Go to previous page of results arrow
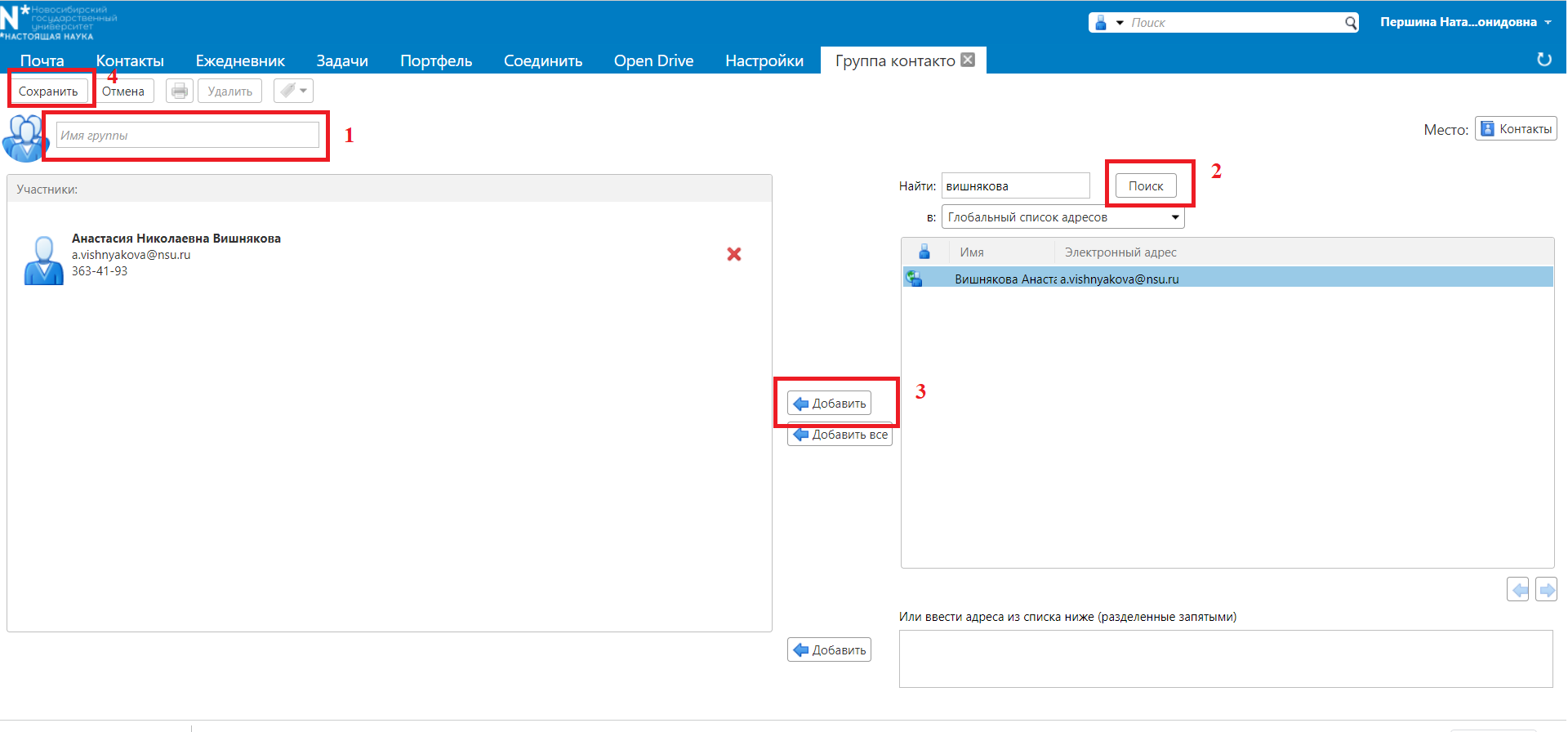 tap(1517, 589)
